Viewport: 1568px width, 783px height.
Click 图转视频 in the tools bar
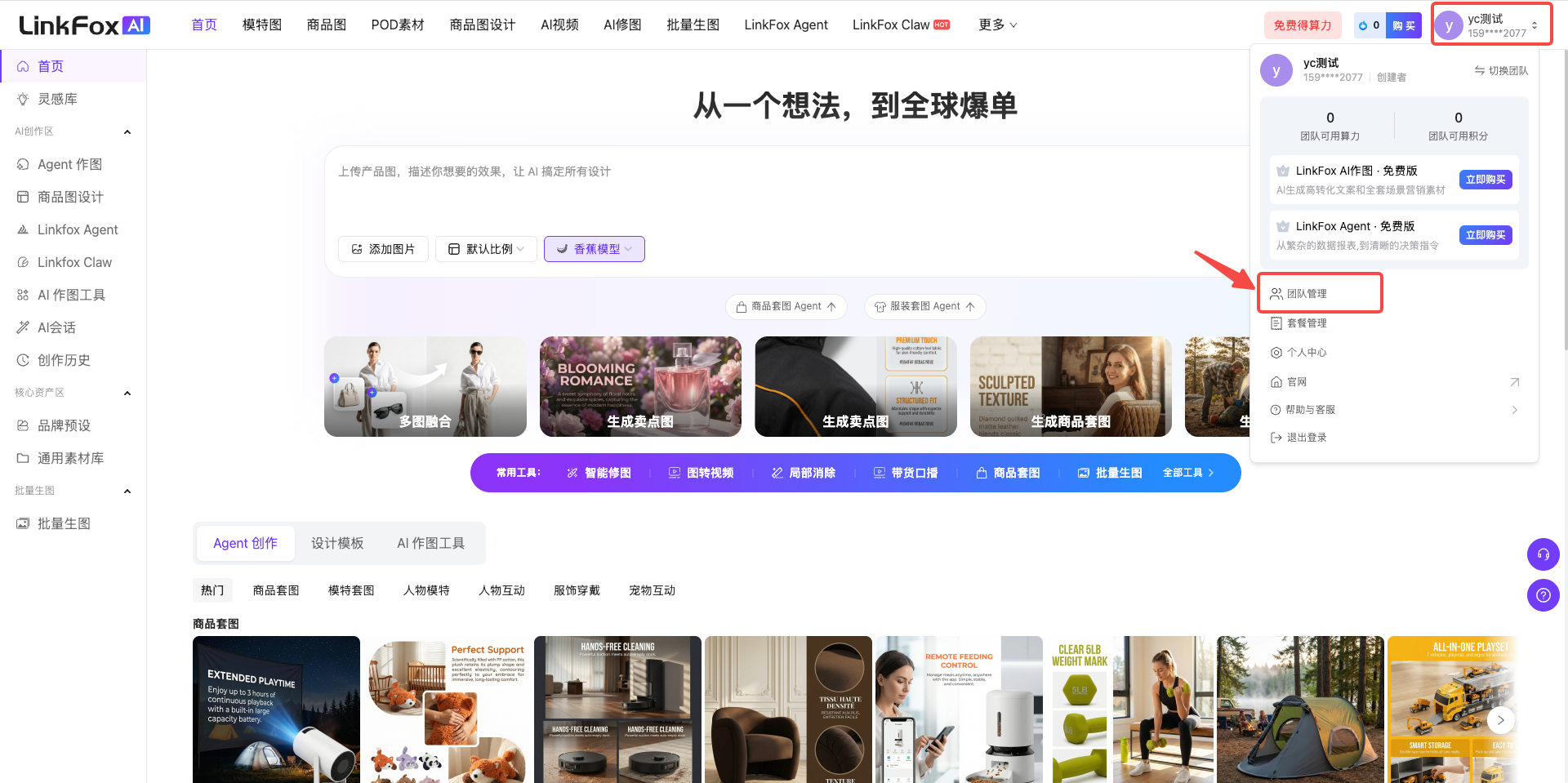point(701,473)
